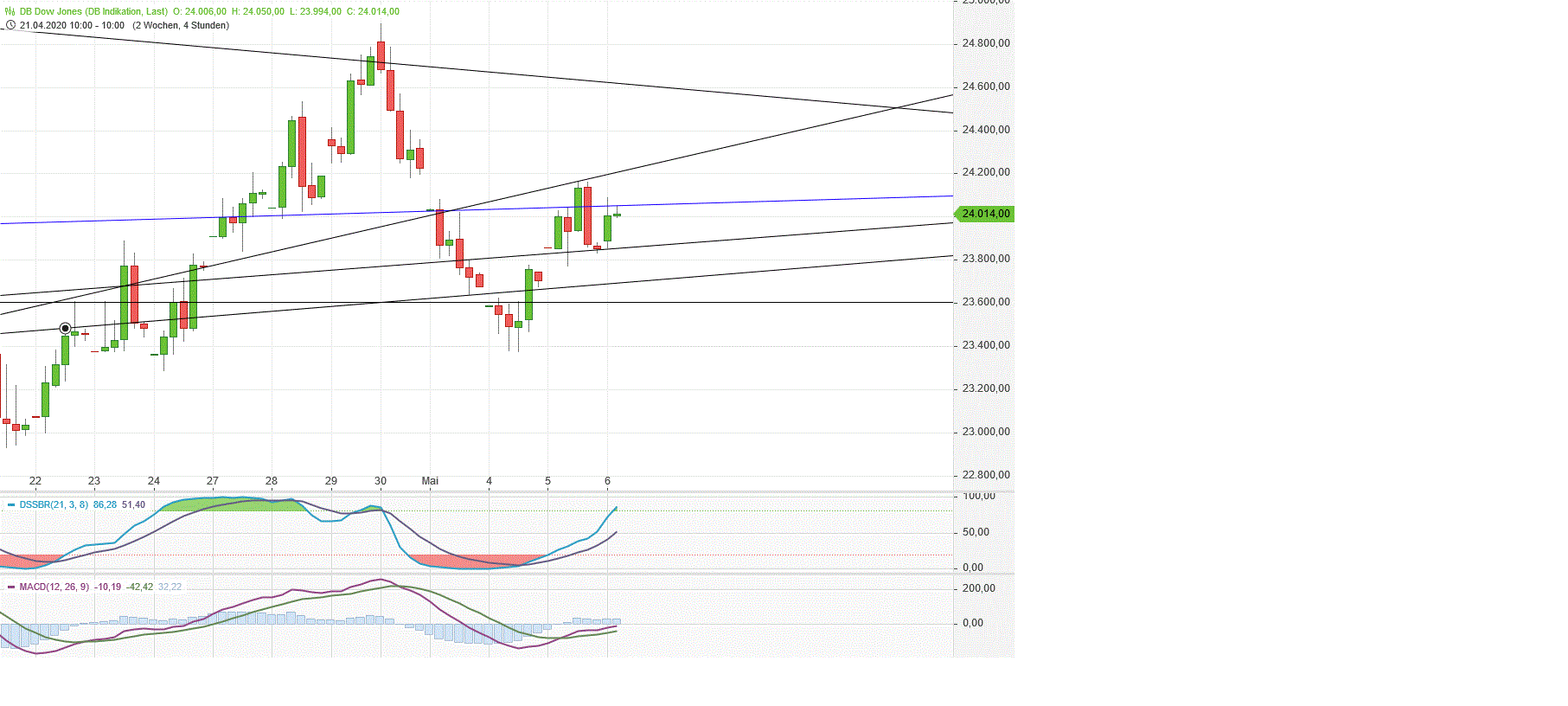Click the DSSBR value '86,28'
This screenshot has height=706, width=1568.
pyautogui.click(x=105, y=504)
